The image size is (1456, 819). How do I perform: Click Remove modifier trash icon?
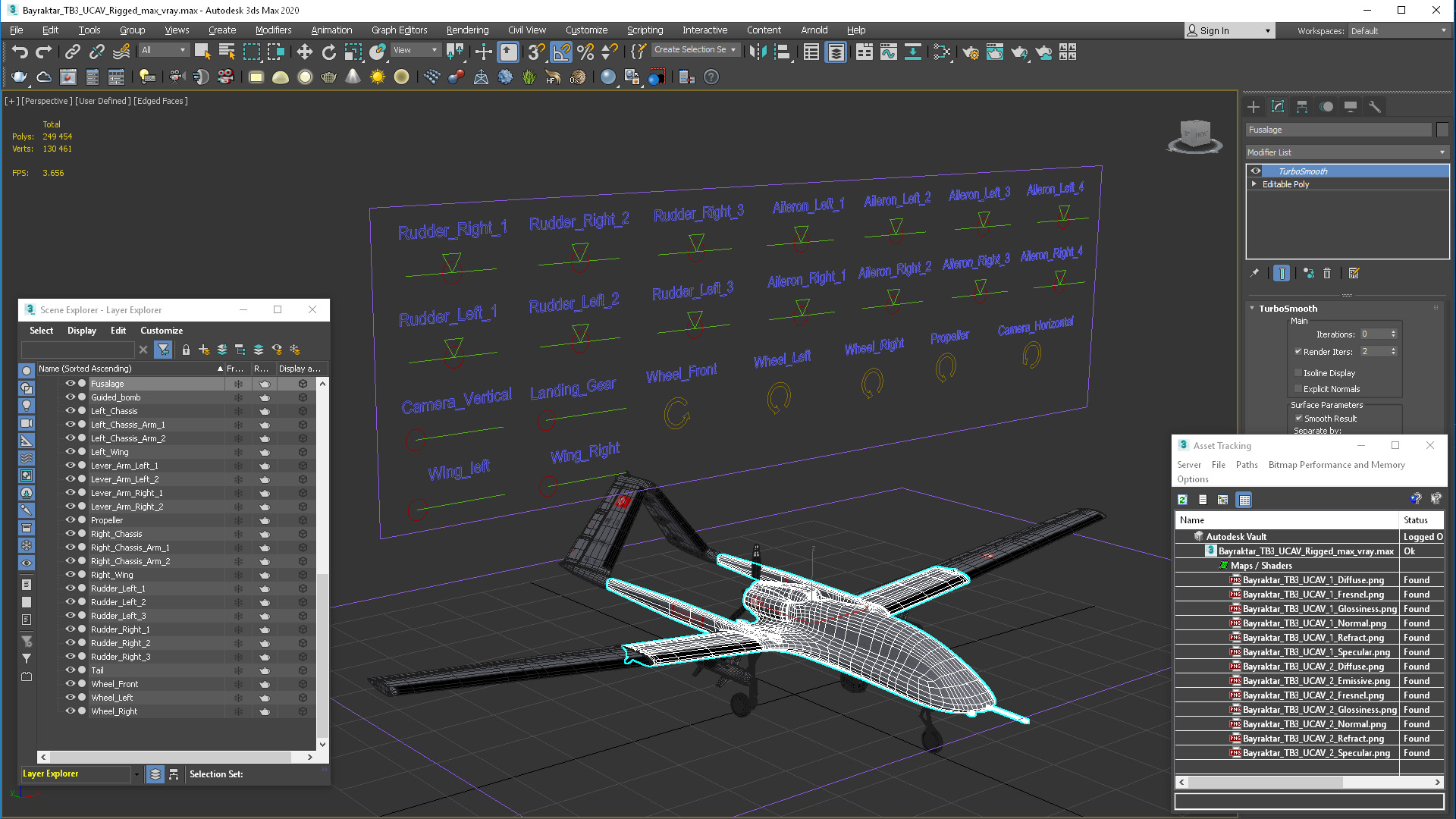coord(1327,273)
